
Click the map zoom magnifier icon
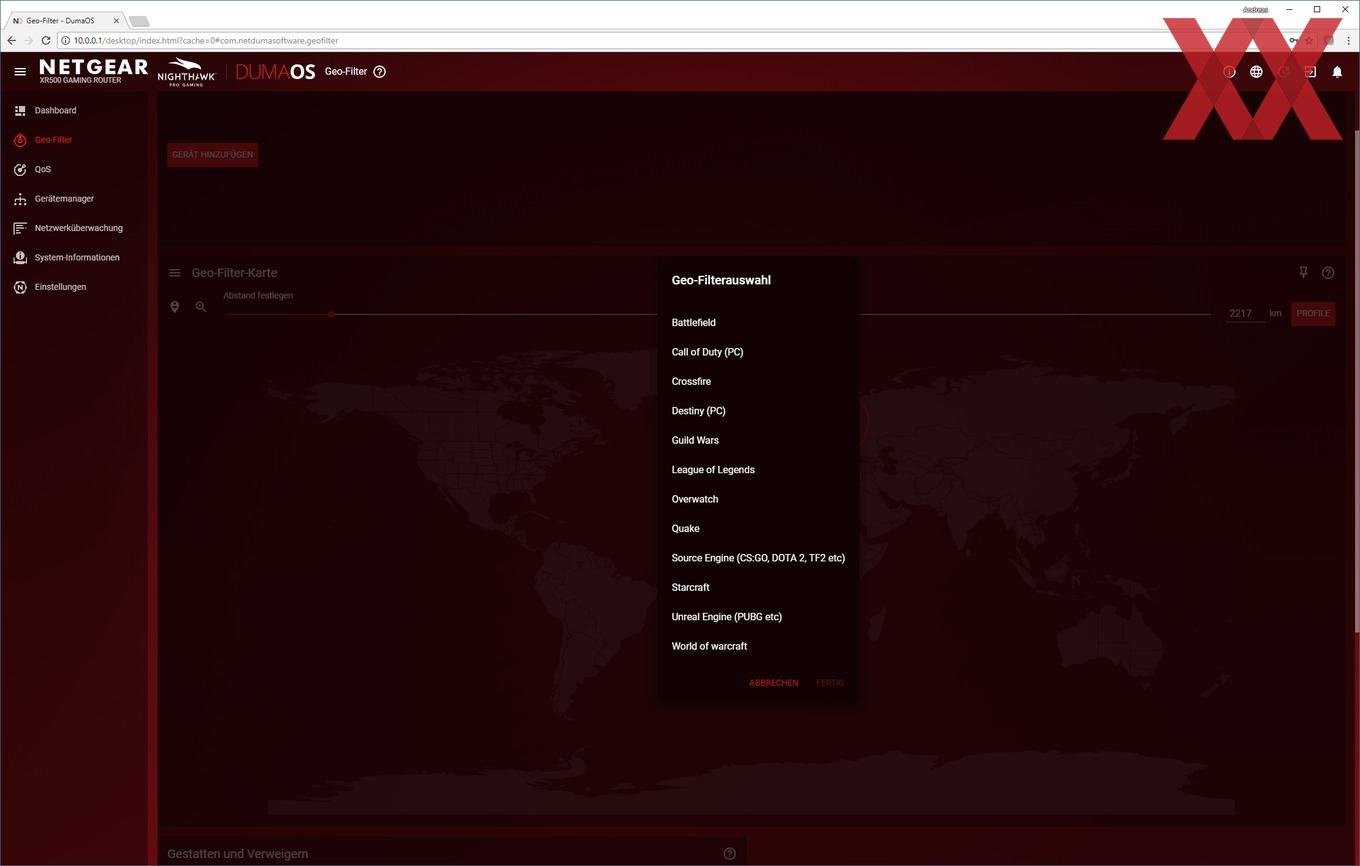pyautogui.click(x=201, y=307)
